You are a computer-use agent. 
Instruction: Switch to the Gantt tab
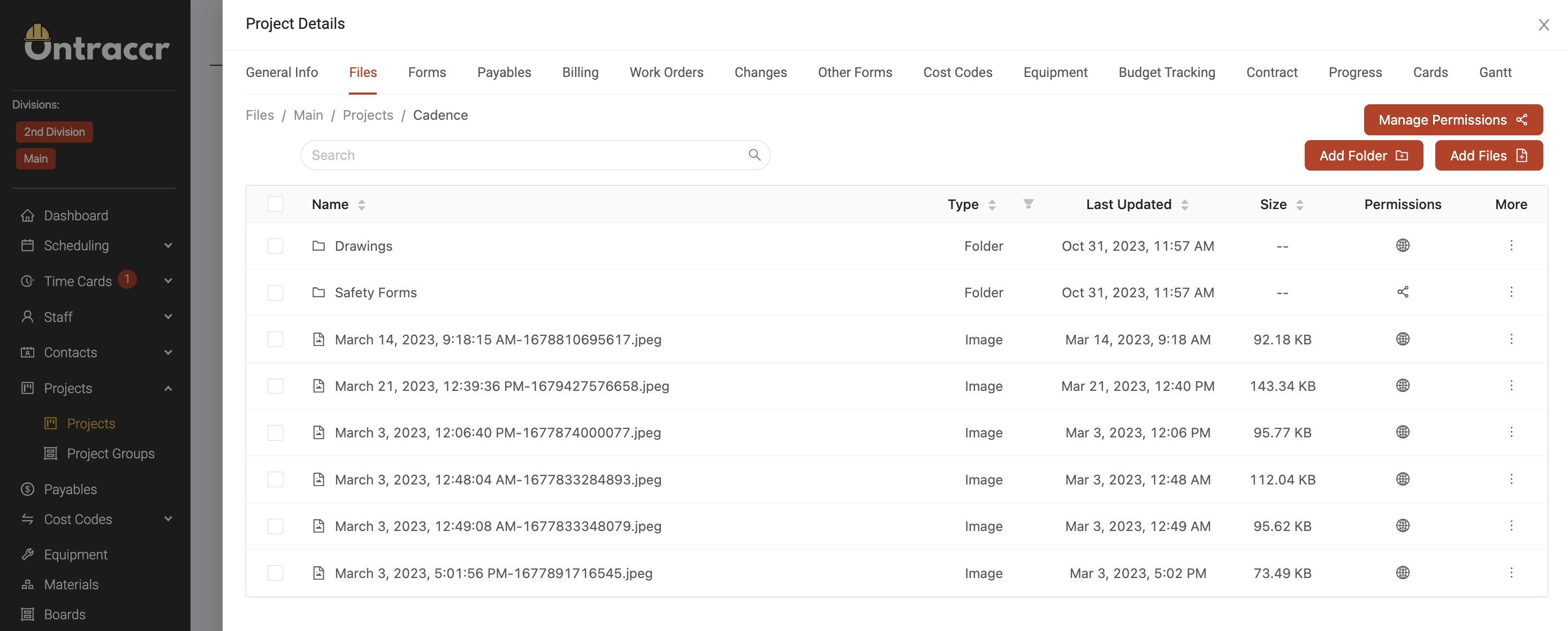pos(1495,72)
